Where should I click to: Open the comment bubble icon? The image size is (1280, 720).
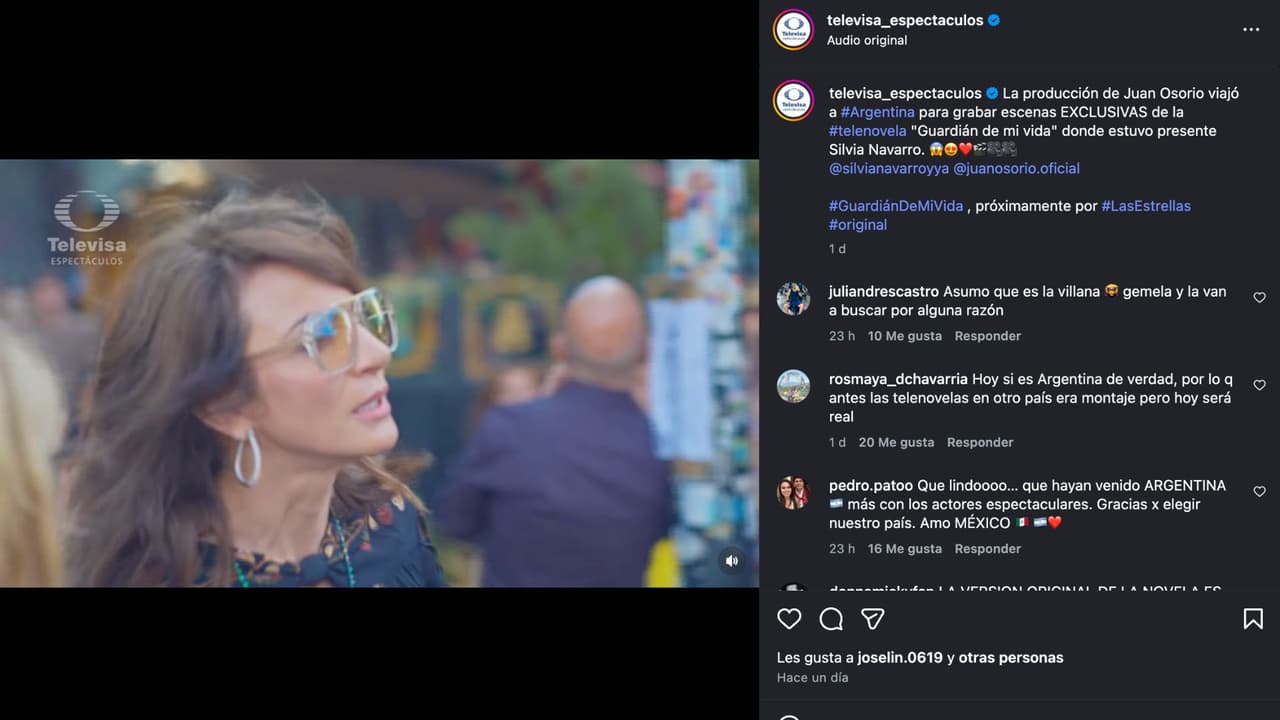pos(831,619)
